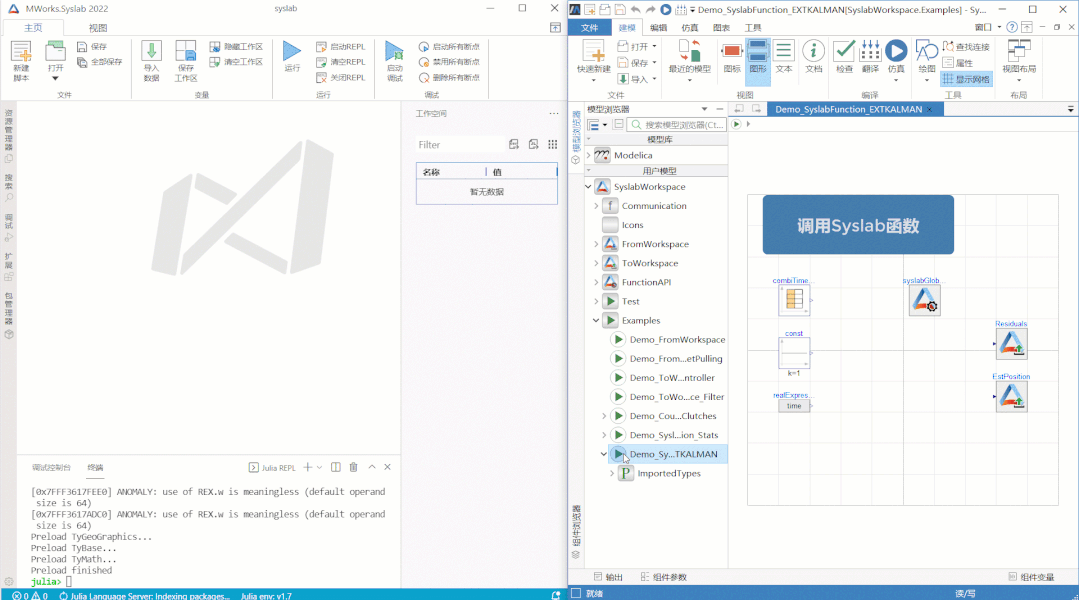Switch to the 仿真 ribbon tab
Screen dimensions: 1079x600
[690, 28]
